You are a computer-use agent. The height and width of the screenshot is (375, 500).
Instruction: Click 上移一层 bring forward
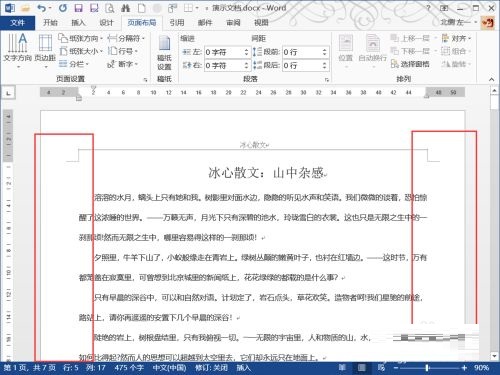411,38
